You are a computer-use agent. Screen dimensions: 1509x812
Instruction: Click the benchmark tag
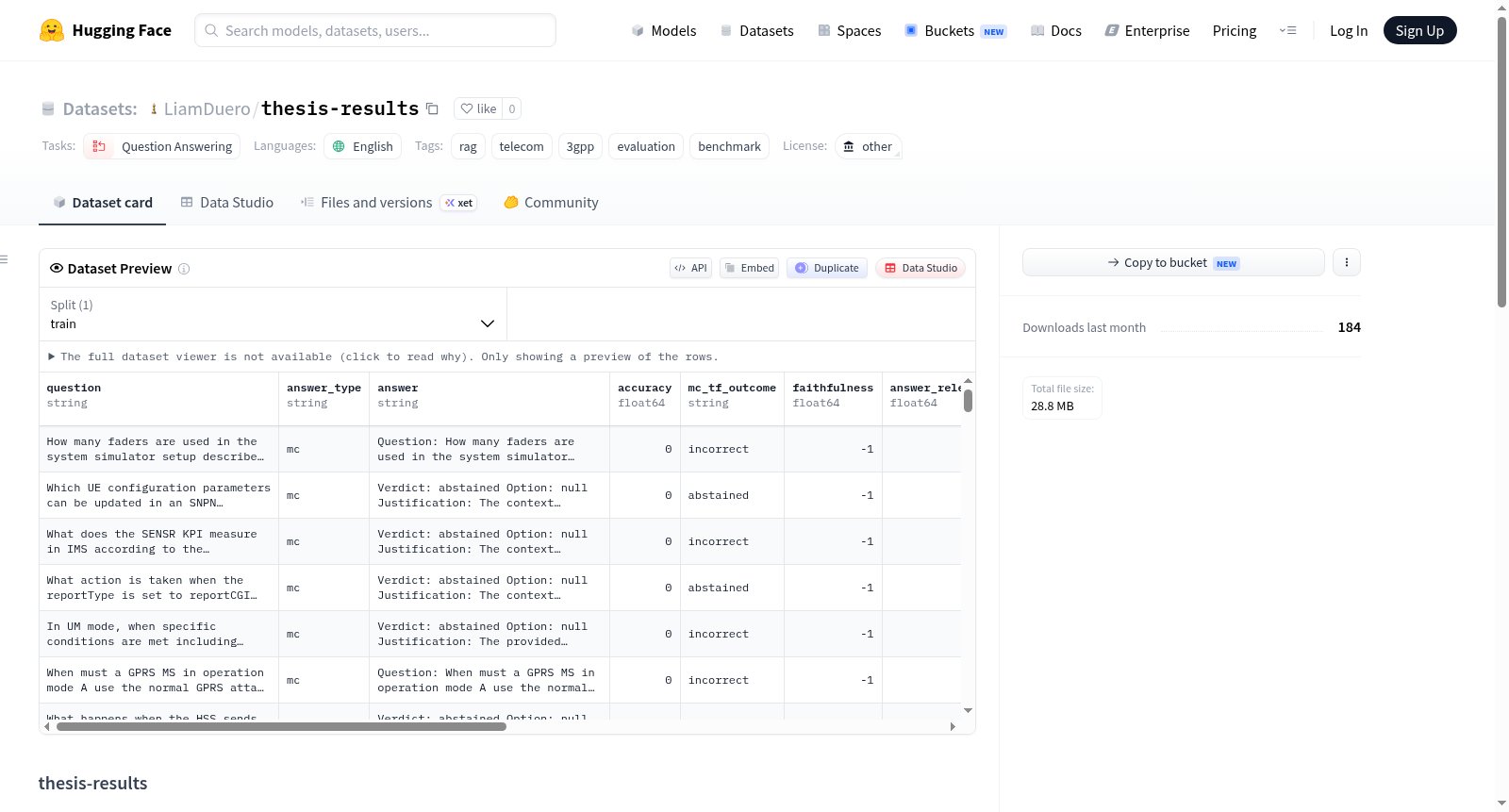click(729, 146)
